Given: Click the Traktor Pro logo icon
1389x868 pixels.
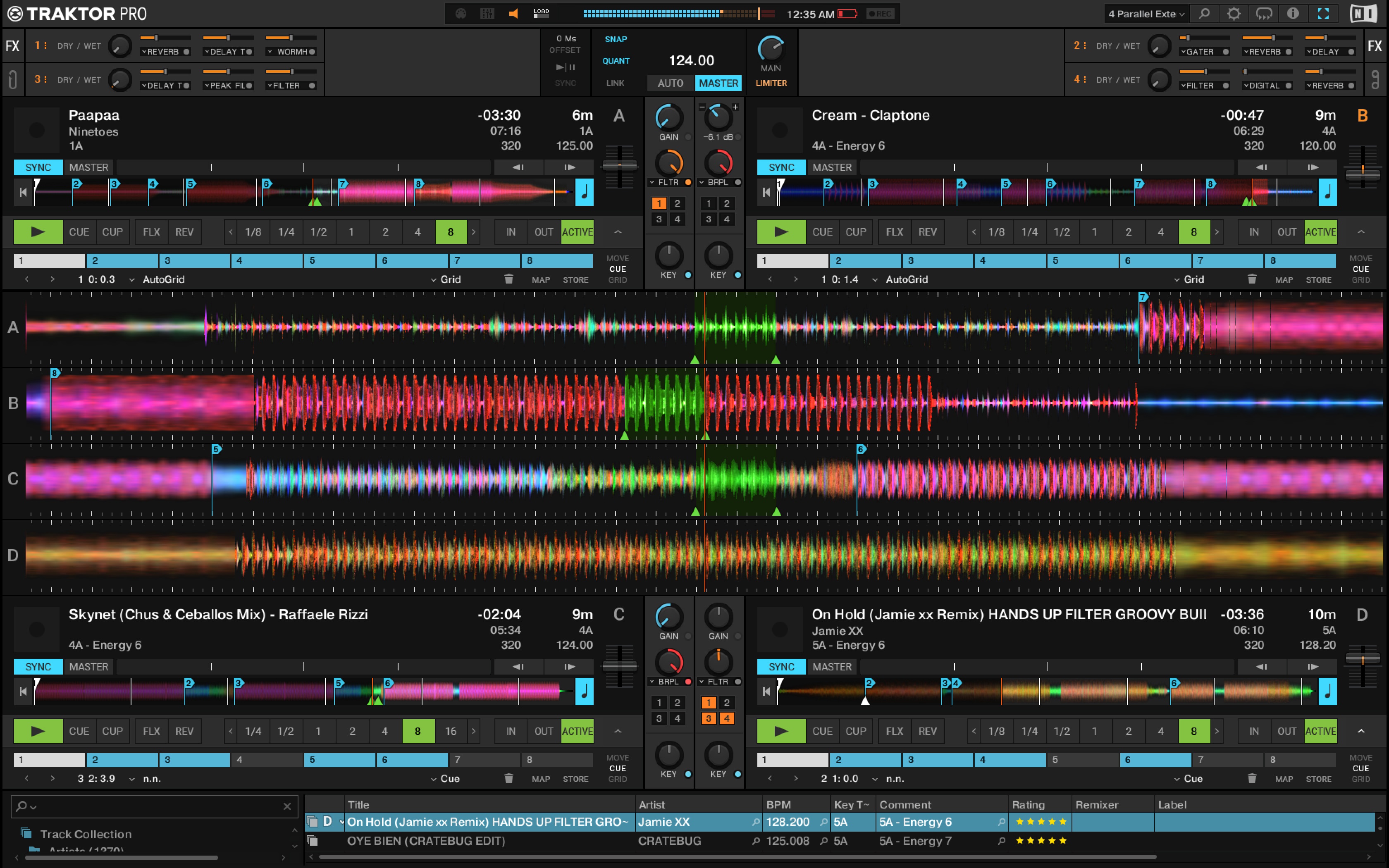Looking at the screenshot, I should click(15, 14).
